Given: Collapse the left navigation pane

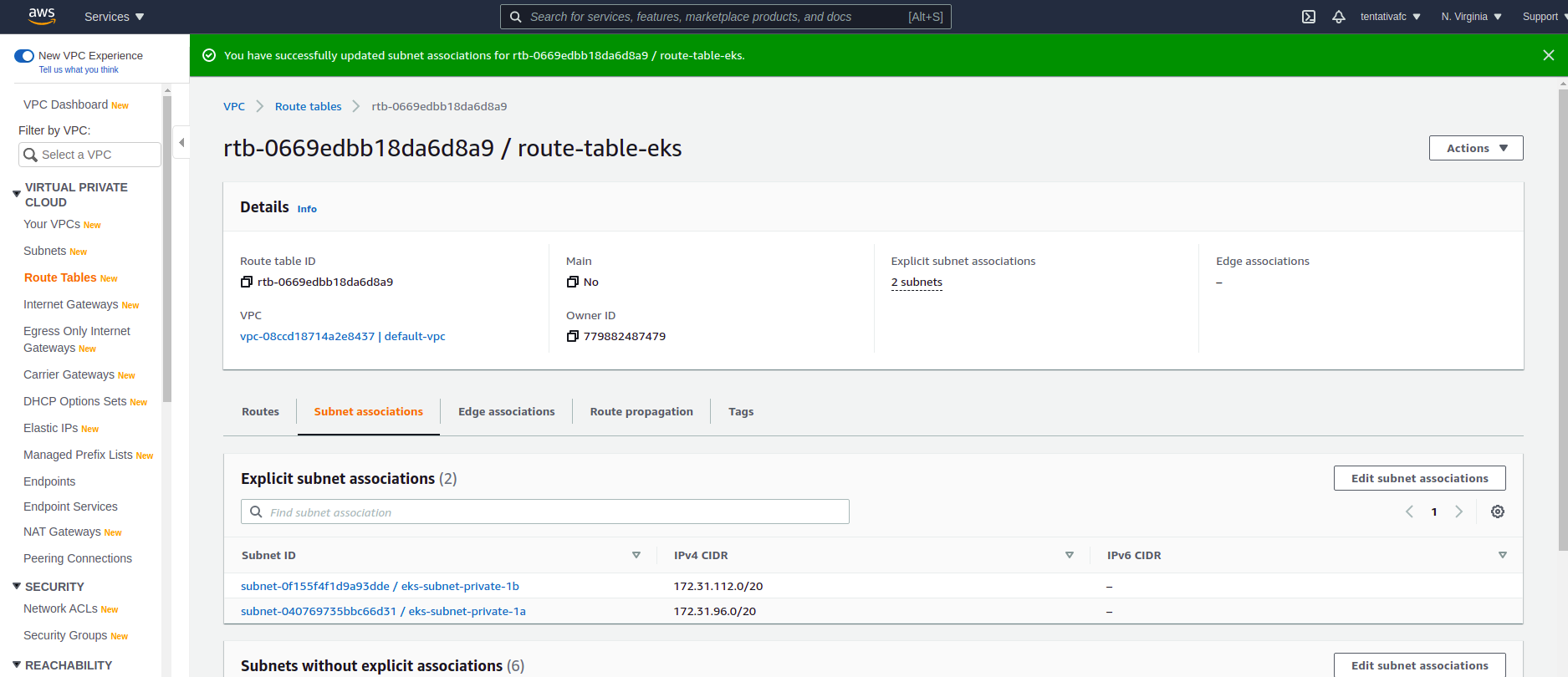Looking at the screenshot, I should [x=181, y=142].
